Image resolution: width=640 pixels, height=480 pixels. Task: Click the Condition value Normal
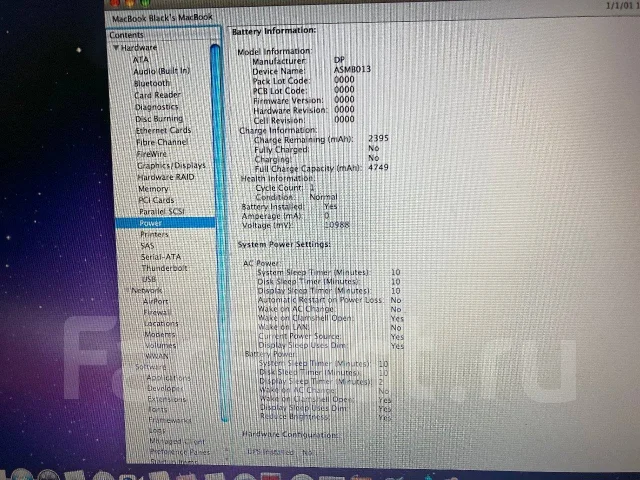[323, 197]
